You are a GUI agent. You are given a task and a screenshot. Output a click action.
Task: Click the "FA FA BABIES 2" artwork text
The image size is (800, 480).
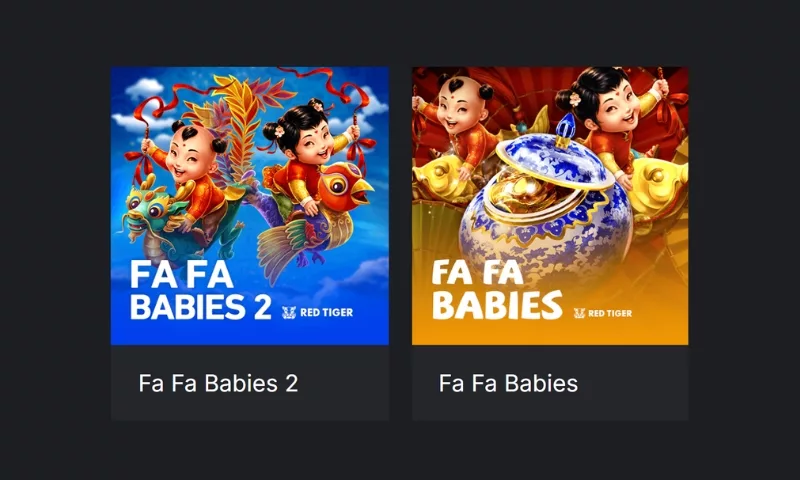[x=200, y=290]
